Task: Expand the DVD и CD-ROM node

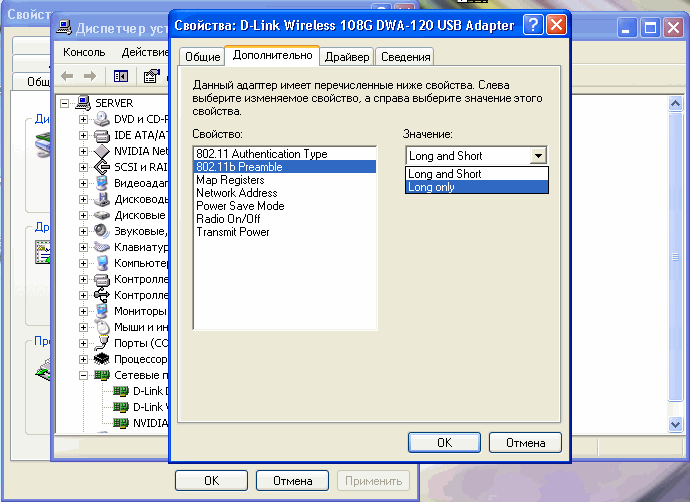Action: (x=83, y=119)
